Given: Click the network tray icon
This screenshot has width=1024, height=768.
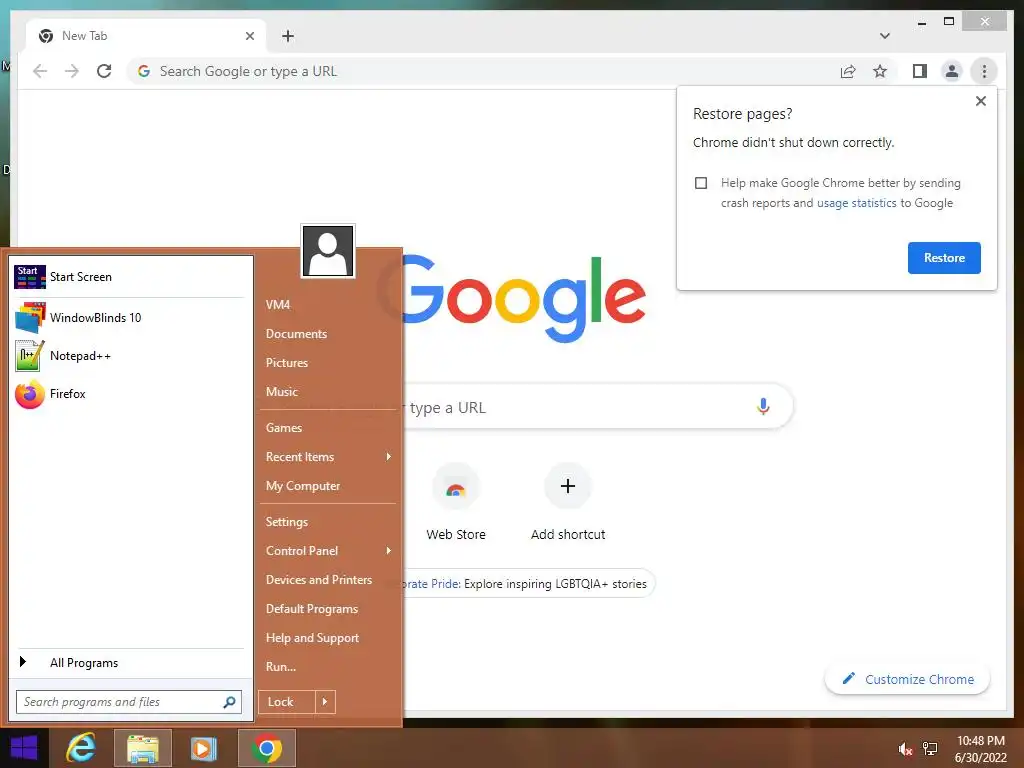Looking at the screenshot, I should coord(930,749).
